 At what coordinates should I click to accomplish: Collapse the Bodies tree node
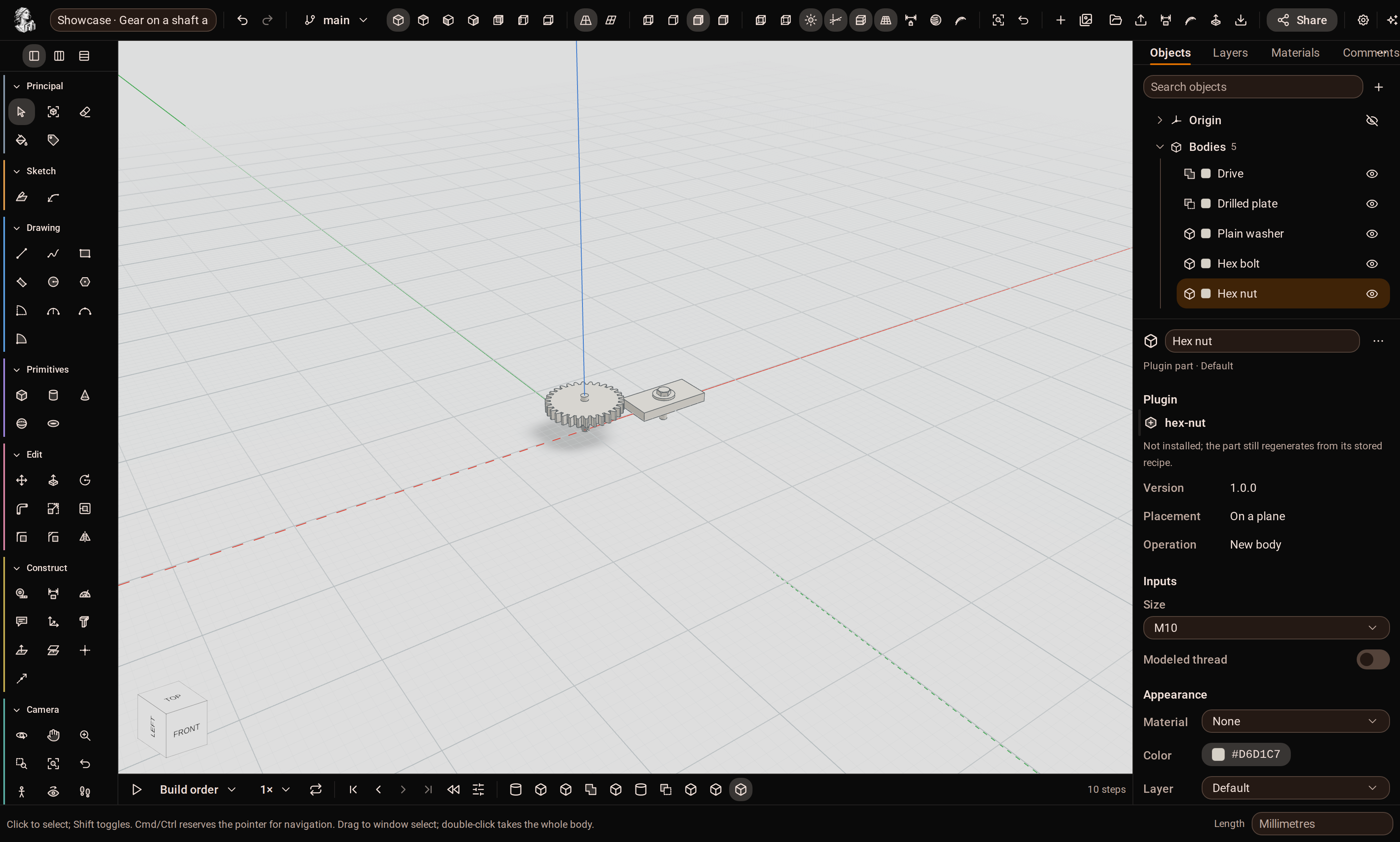coord(1160,147)
